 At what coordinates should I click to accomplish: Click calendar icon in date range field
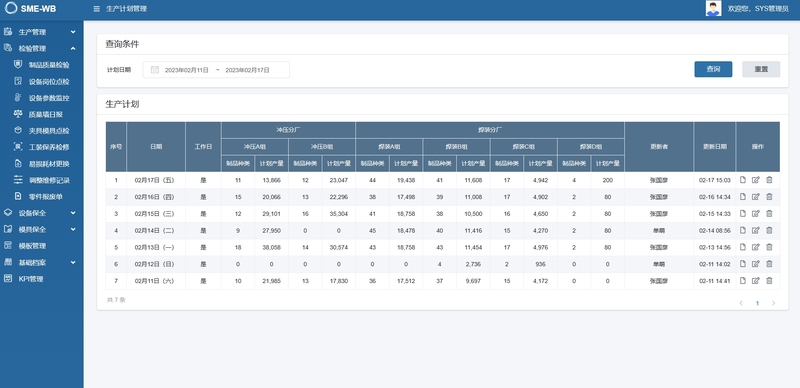tap(155, 70)
